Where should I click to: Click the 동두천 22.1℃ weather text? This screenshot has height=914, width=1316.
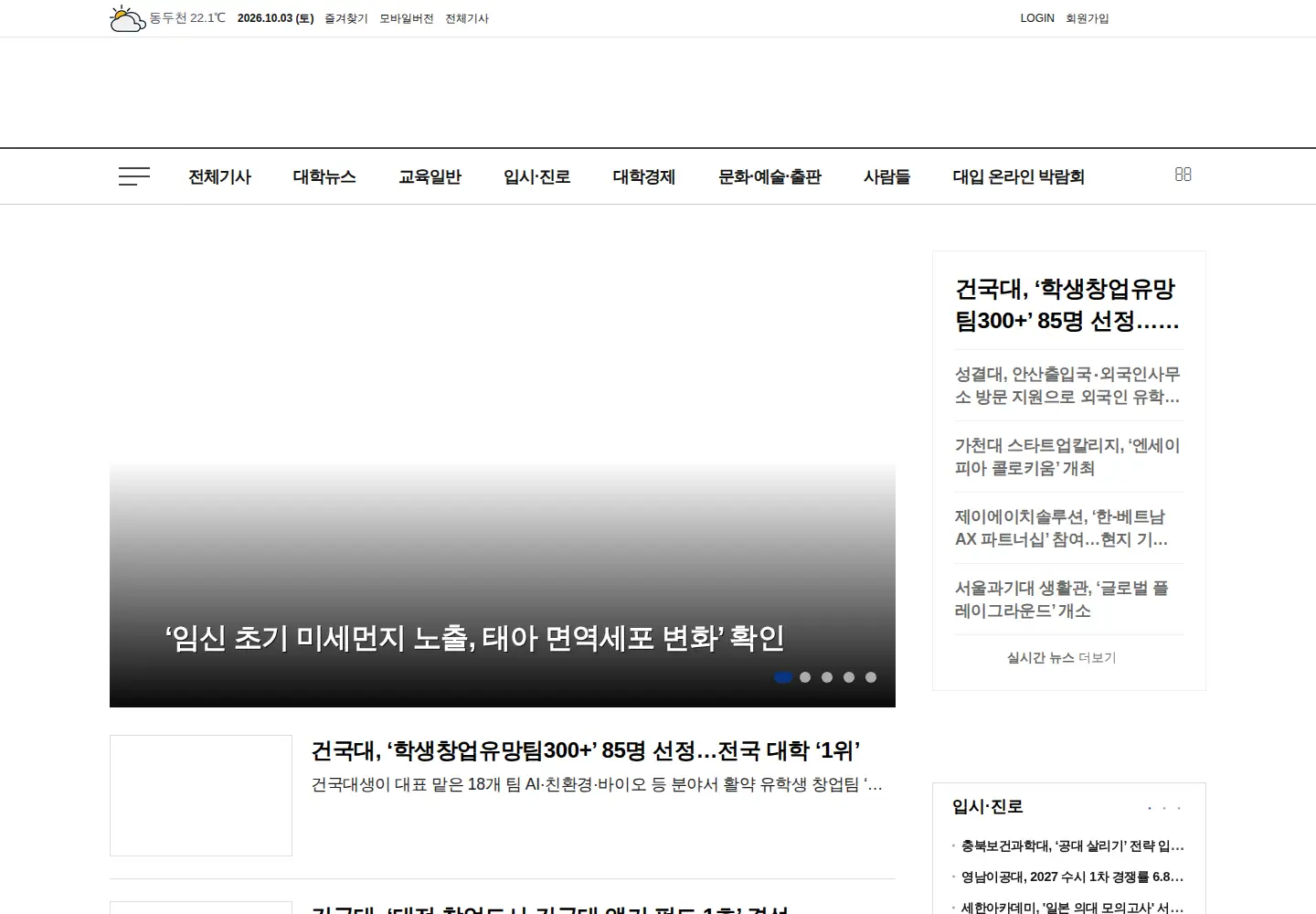pos(187,18)
